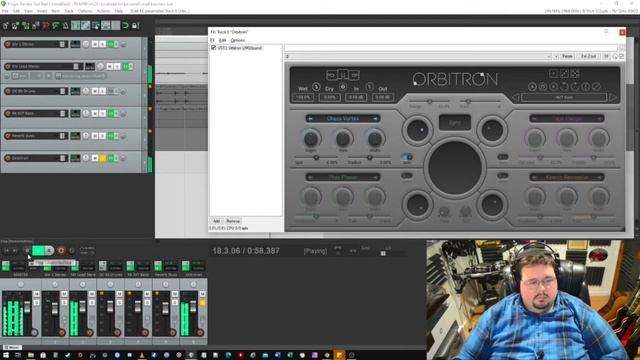Click the Orbitron mixer channel volume fader
The width and height of the screenshot is (640, 360).
point(193,307)
